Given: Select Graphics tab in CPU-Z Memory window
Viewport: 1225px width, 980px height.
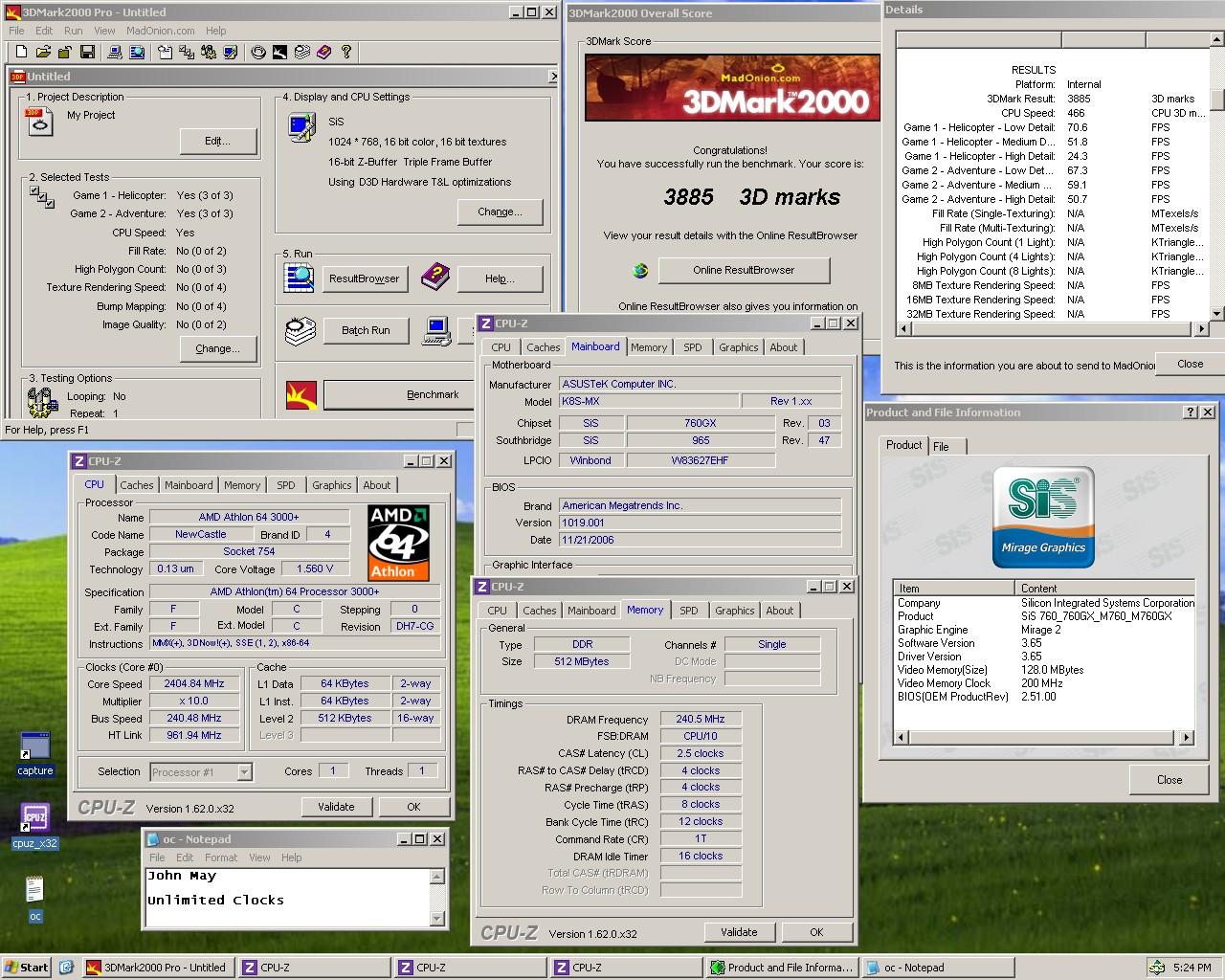Looking at the screenshot, I should click(735, 611).
